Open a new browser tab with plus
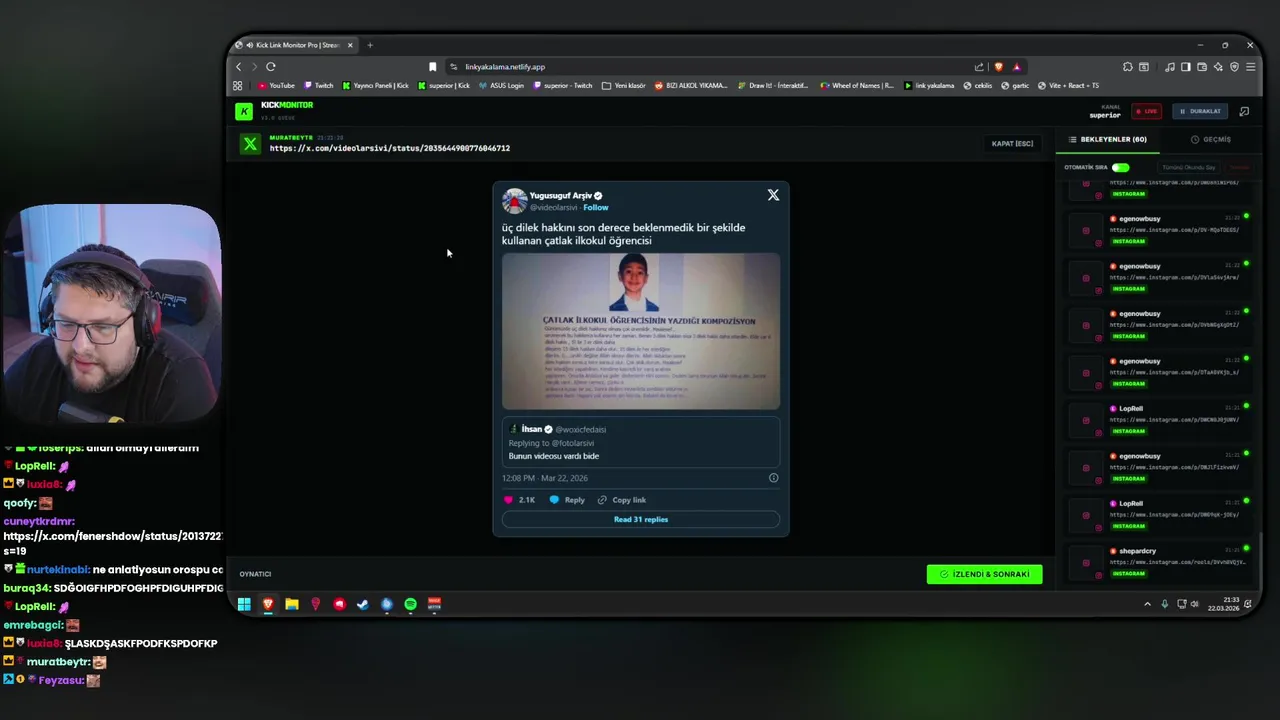Screen dimensions: 1280x720 370,45
